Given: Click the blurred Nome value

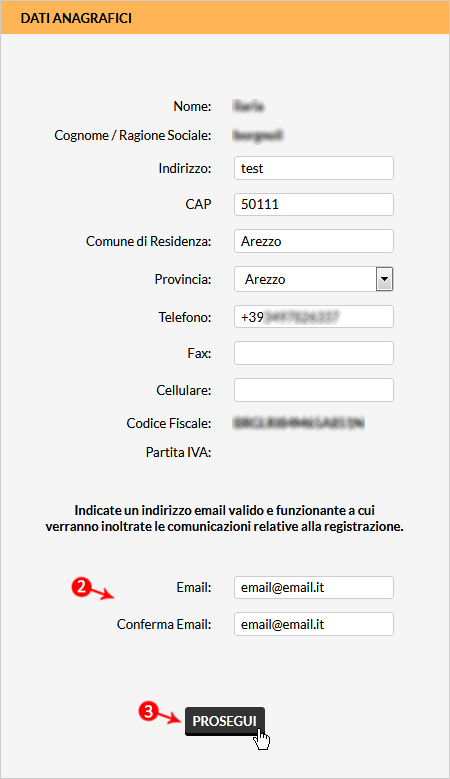Looking at the screenshot, I should (248, 106).
